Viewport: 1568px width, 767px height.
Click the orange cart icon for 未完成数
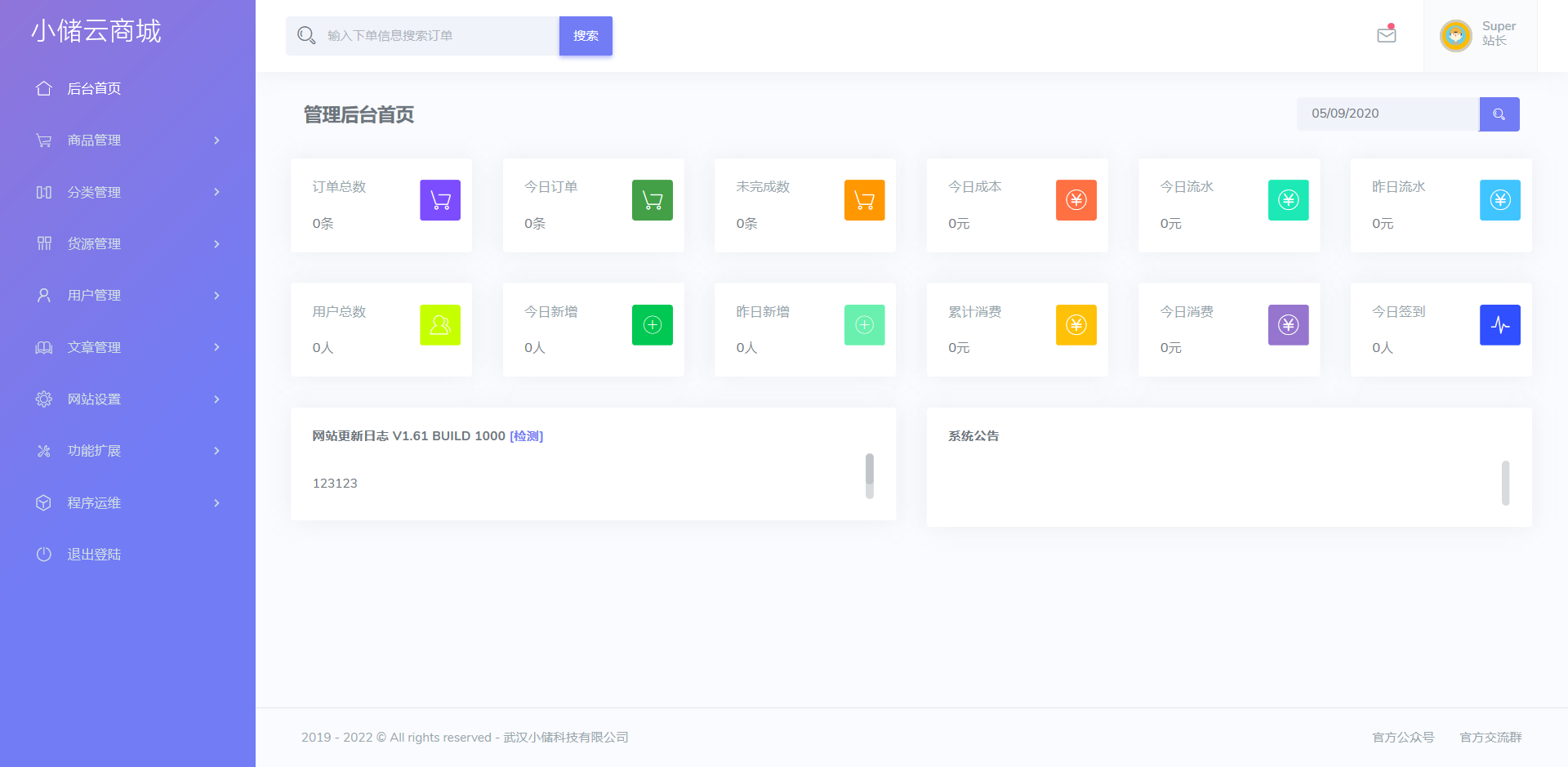(864, 200)
